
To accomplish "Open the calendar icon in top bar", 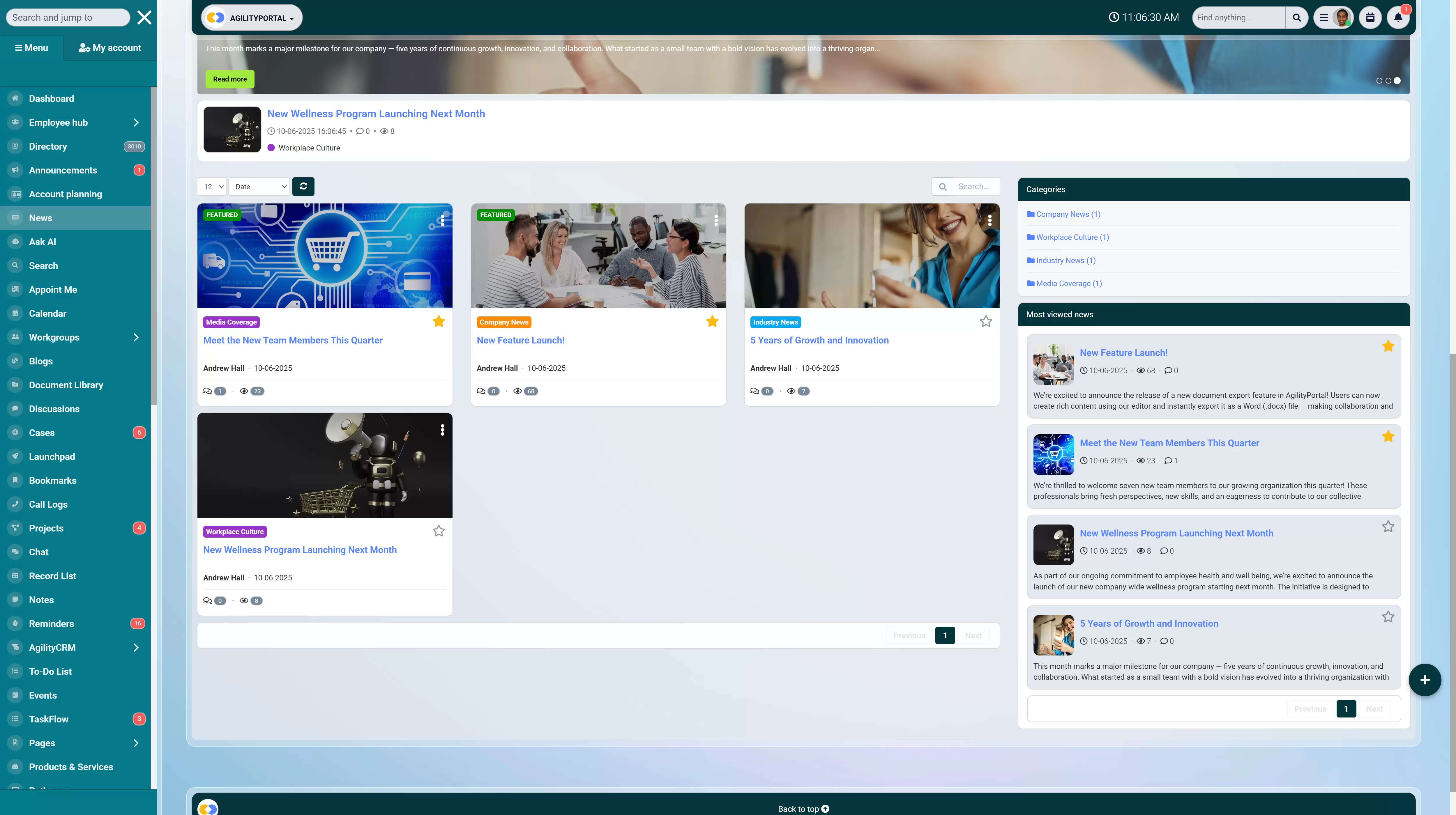I will coord(1370,17).
